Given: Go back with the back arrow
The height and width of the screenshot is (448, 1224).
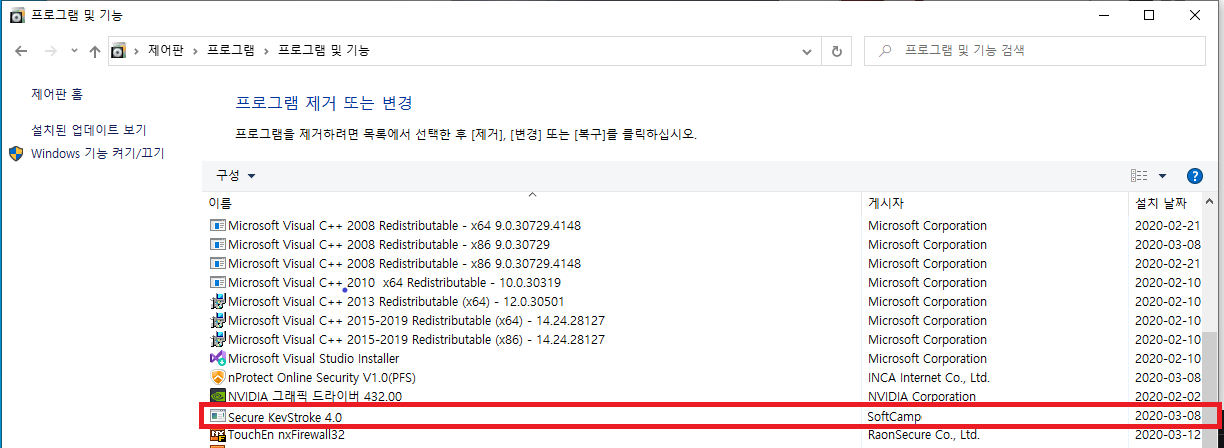Looking at the screenshot, I should click(x=21, y=50).
